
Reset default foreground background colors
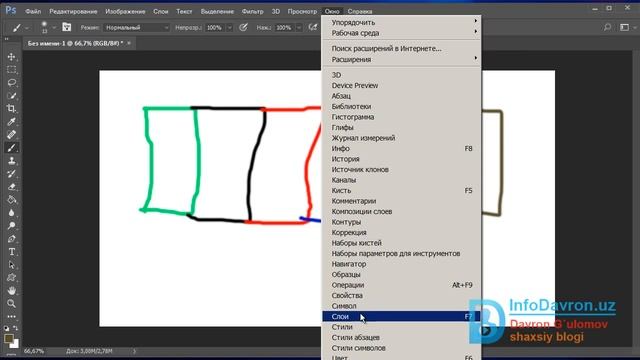pyautogui.click(x=7, y=328)
